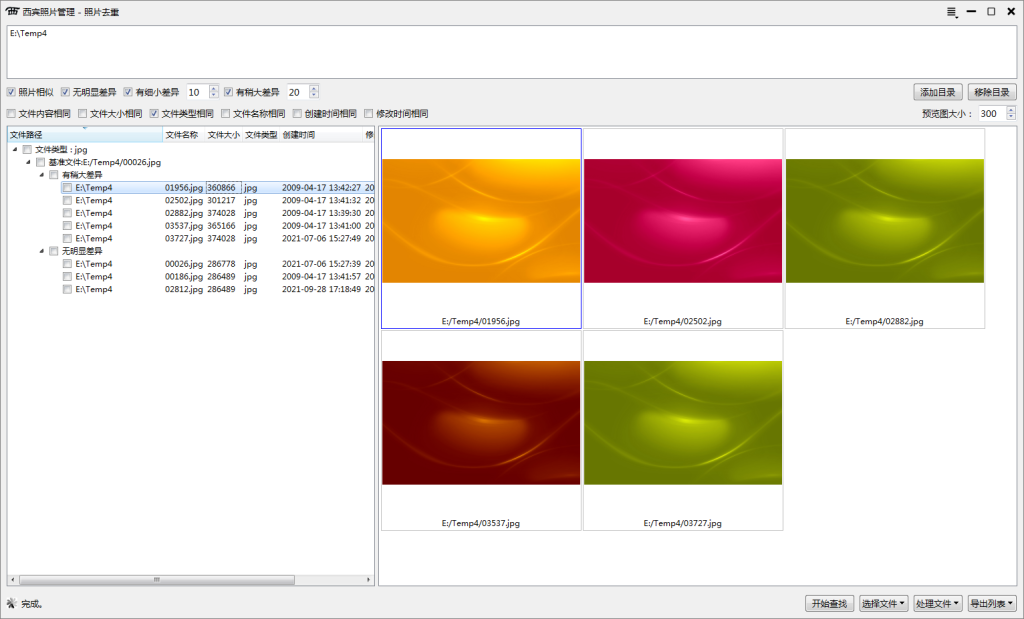
Task: Enable the 文件内容相同 checkbox
Action: coord(11,114)
